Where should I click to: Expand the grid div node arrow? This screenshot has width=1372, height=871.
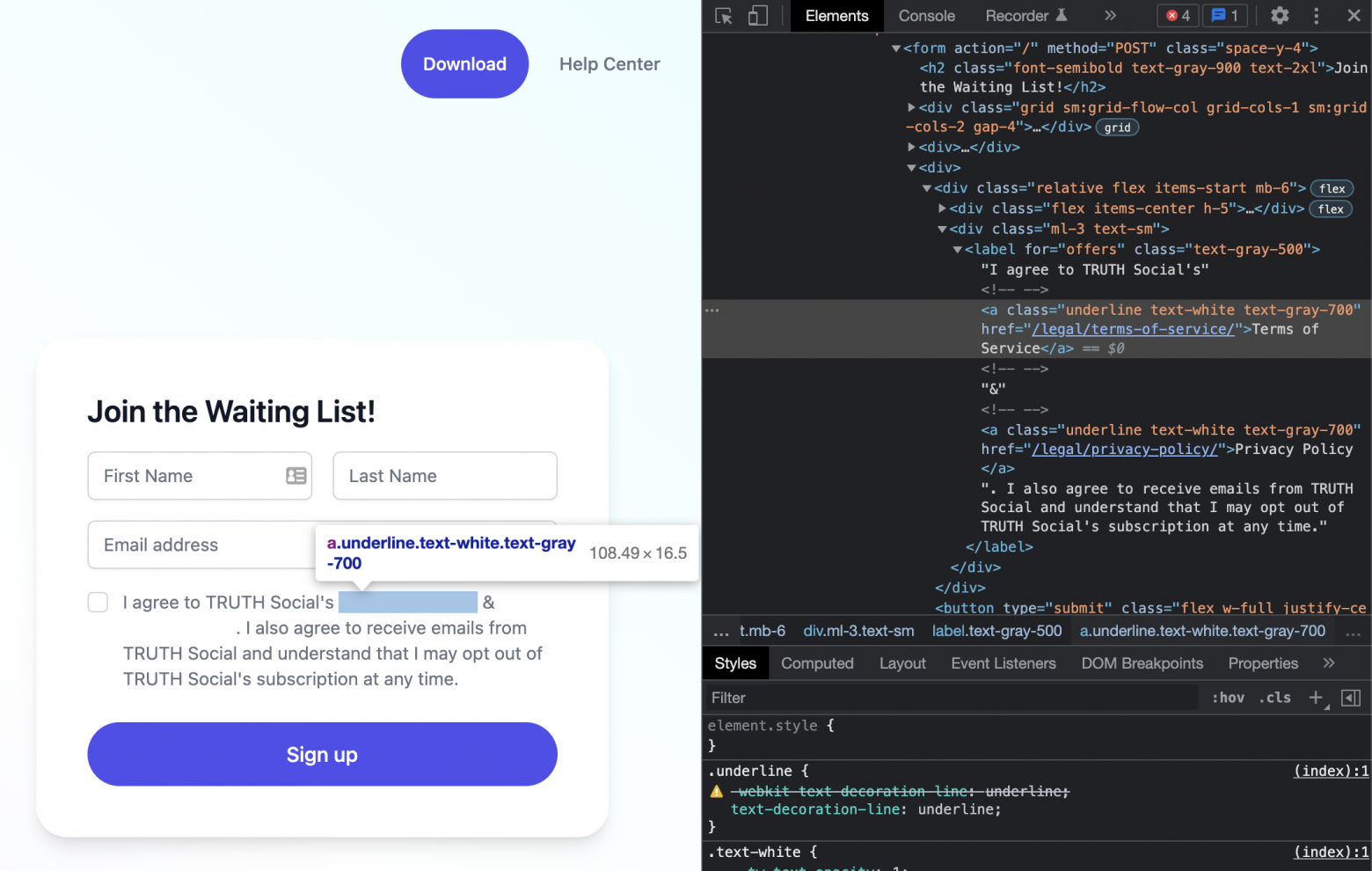(x=912, y=107)
